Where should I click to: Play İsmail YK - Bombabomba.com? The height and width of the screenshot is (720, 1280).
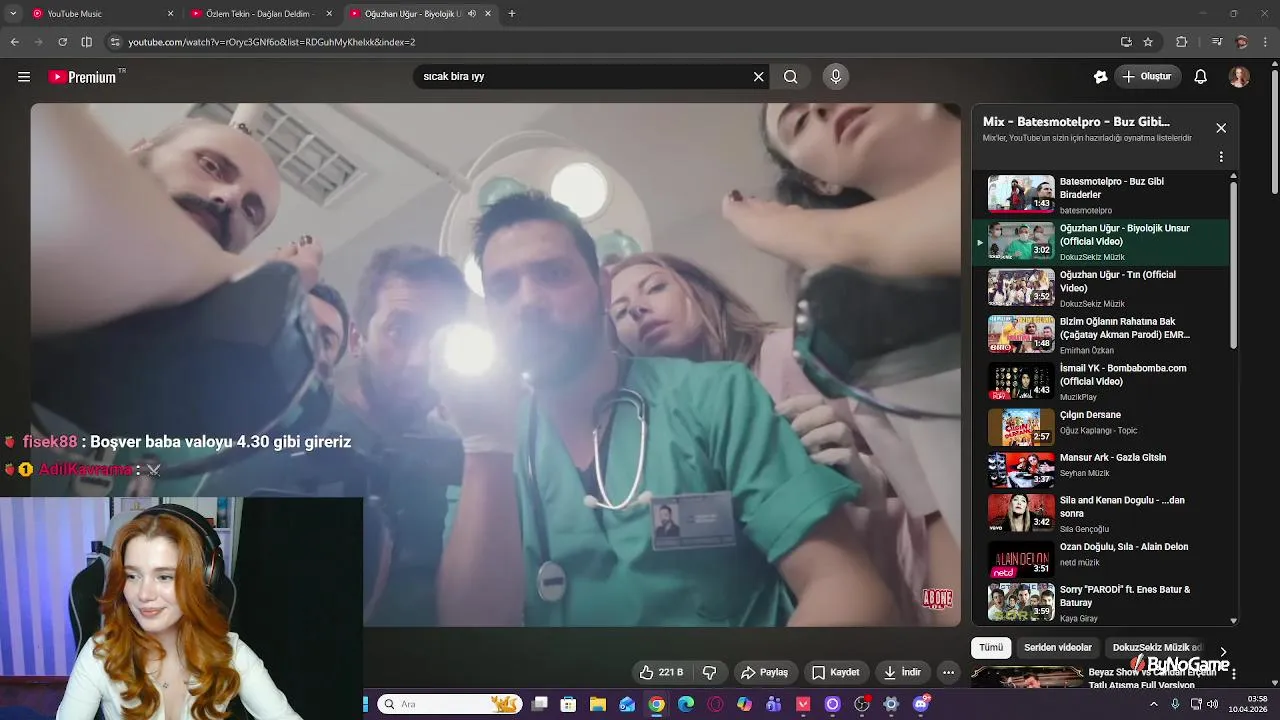pyautogui.click(x=1100, y=381)
